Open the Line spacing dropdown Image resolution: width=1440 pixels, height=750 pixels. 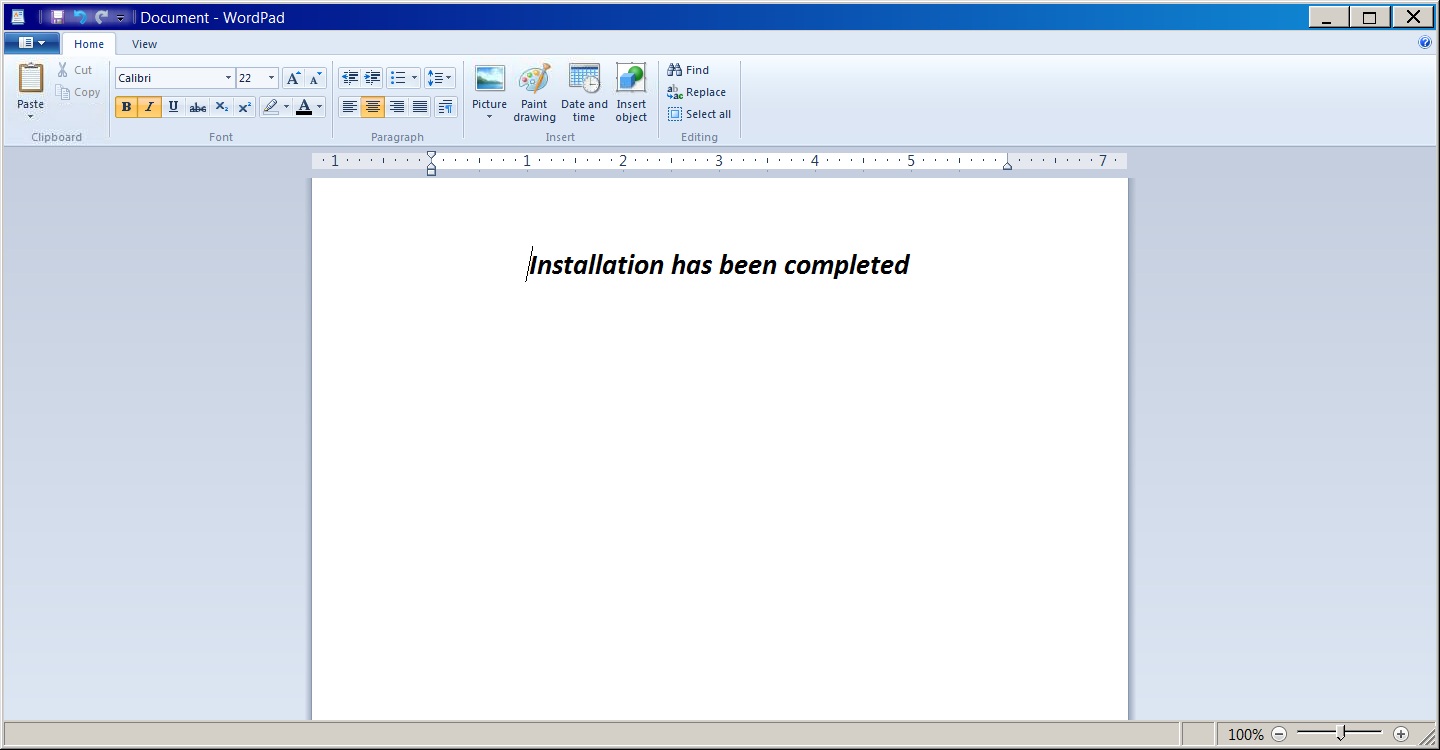(x=439, y=78)
